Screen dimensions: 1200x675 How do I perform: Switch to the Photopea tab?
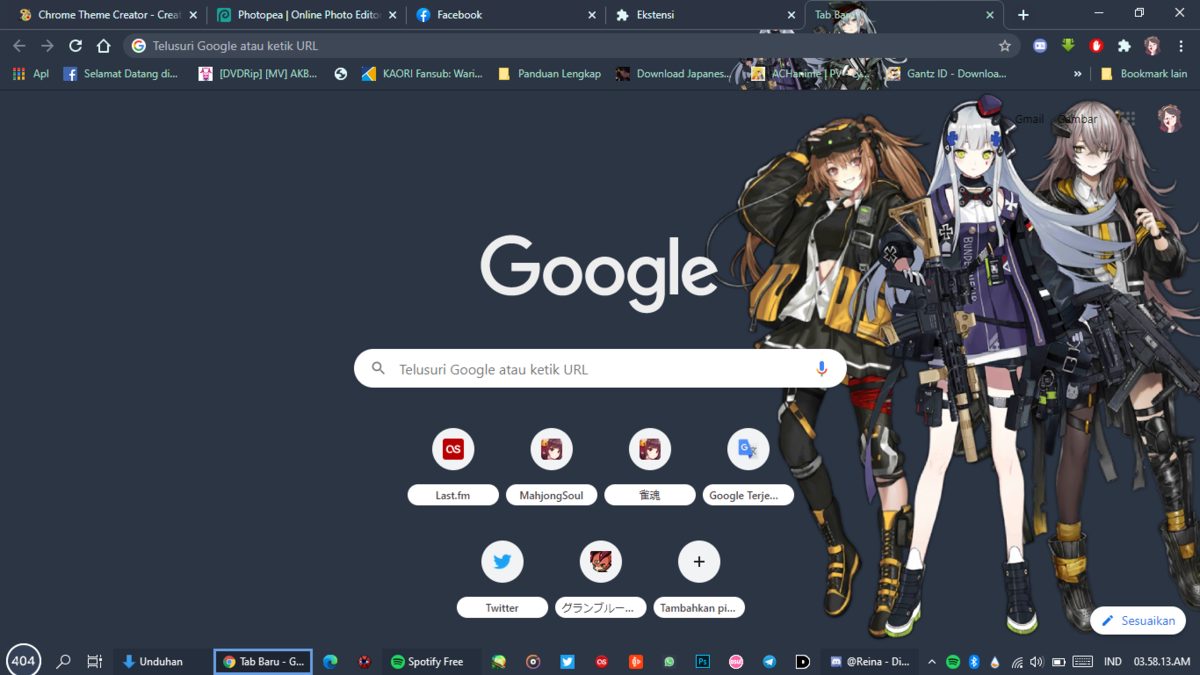coord(307,15)
